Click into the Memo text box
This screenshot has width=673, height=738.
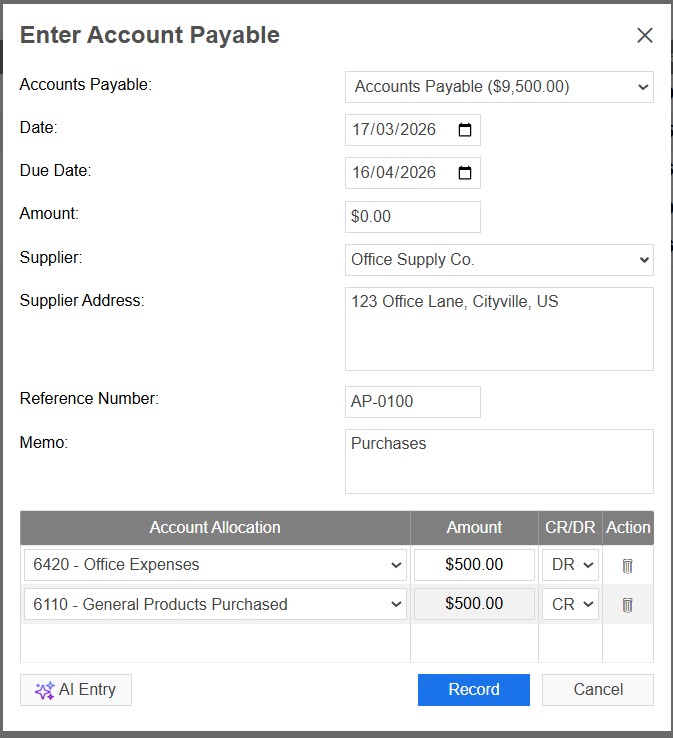[499, 462]
